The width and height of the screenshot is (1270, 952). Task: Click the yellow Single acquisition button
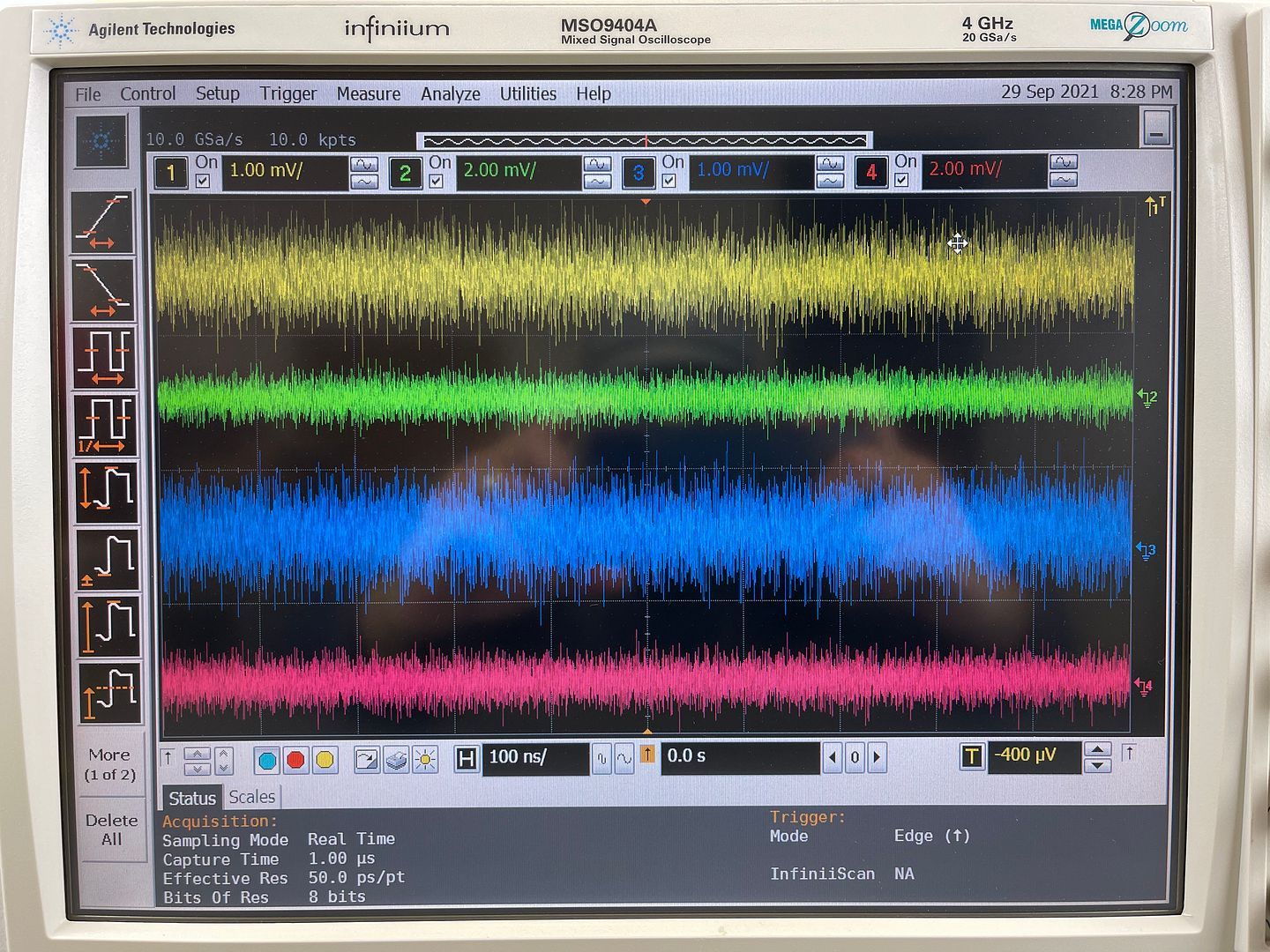click(325, 760)
